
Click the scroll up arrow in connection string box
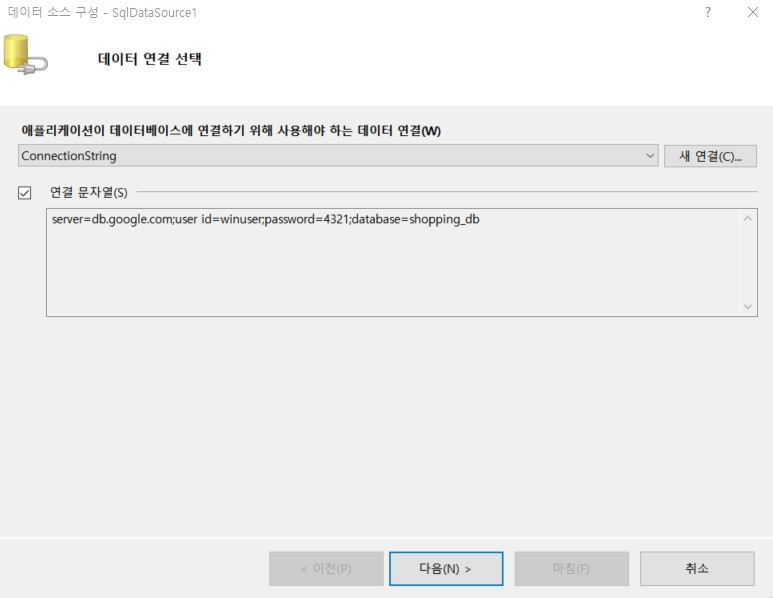748,218
